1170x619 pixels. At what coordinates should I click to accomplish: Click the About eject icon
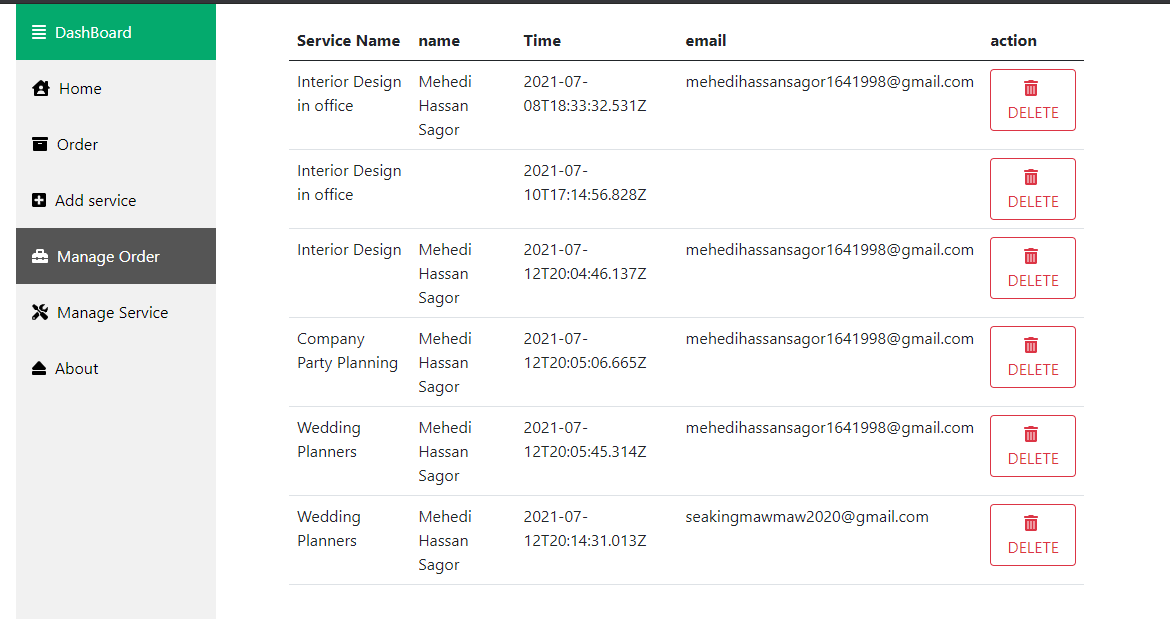coord(39,368)
